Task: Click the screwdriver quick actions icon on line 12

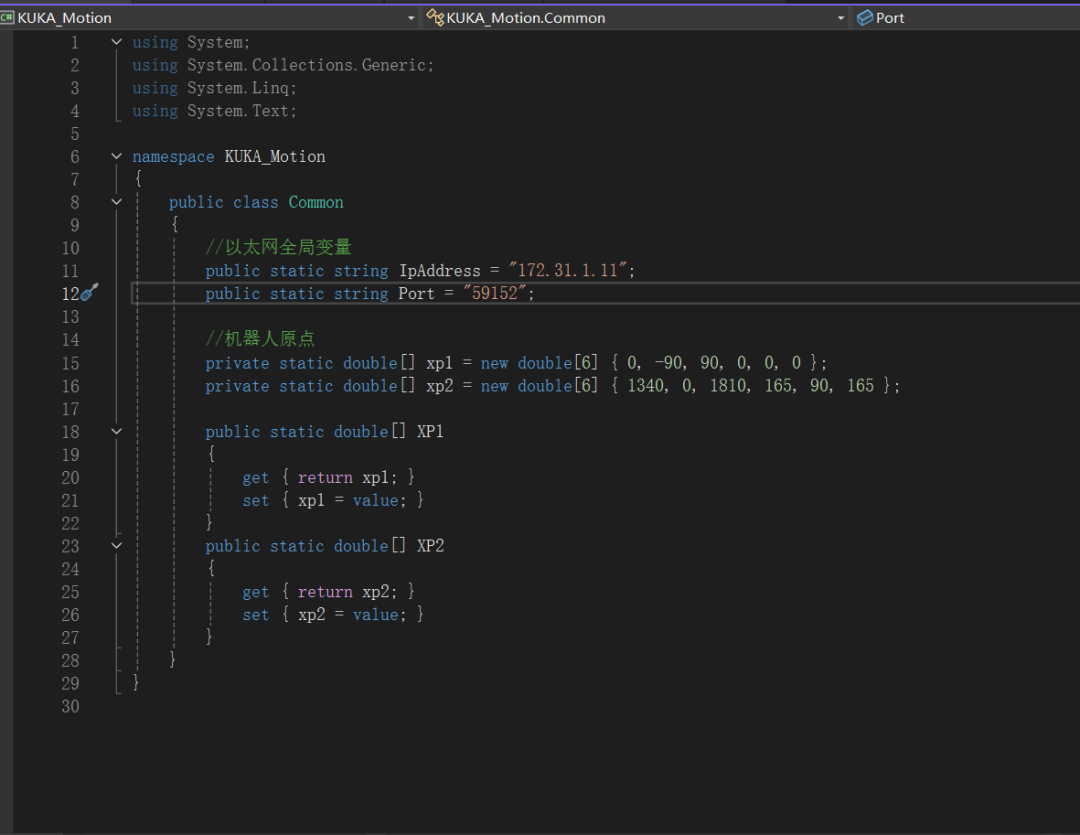Action: pyautogui.click(x=90, y=293)
